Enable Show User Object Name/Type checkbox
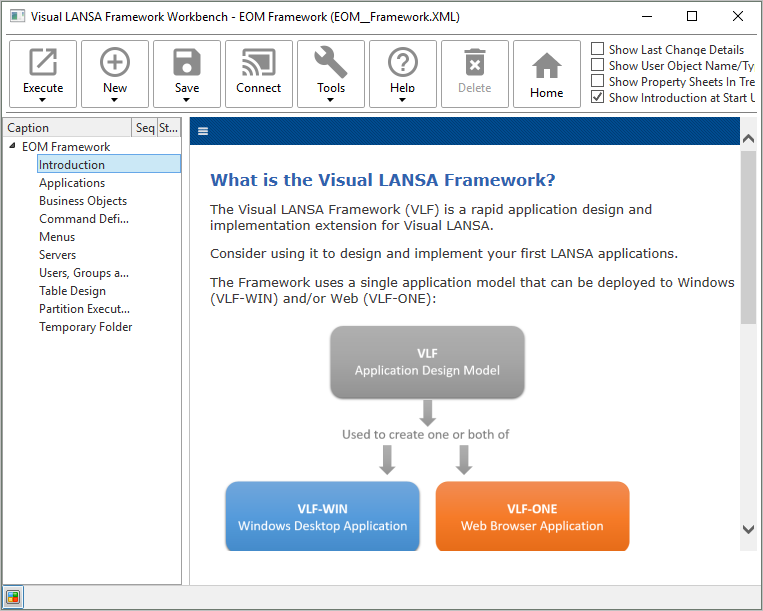This screenshot has width=763, height=611. tap(598, 65)
